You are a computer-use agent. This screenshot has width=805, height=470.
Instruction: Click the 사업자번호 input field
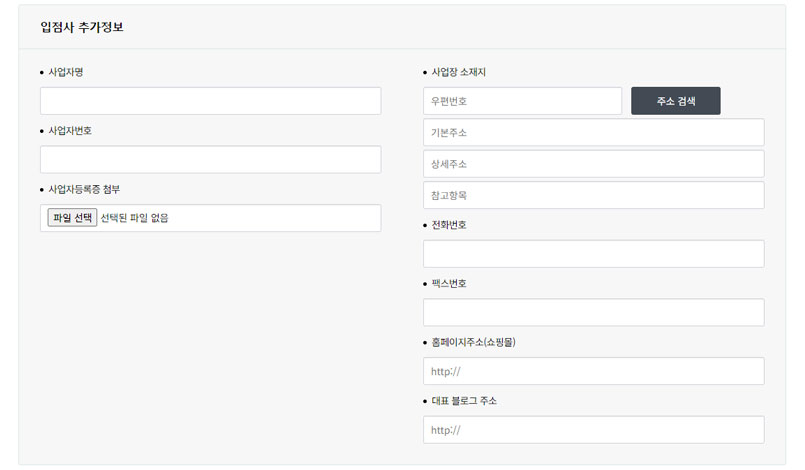pyautogui.click(x=210, y=159)
